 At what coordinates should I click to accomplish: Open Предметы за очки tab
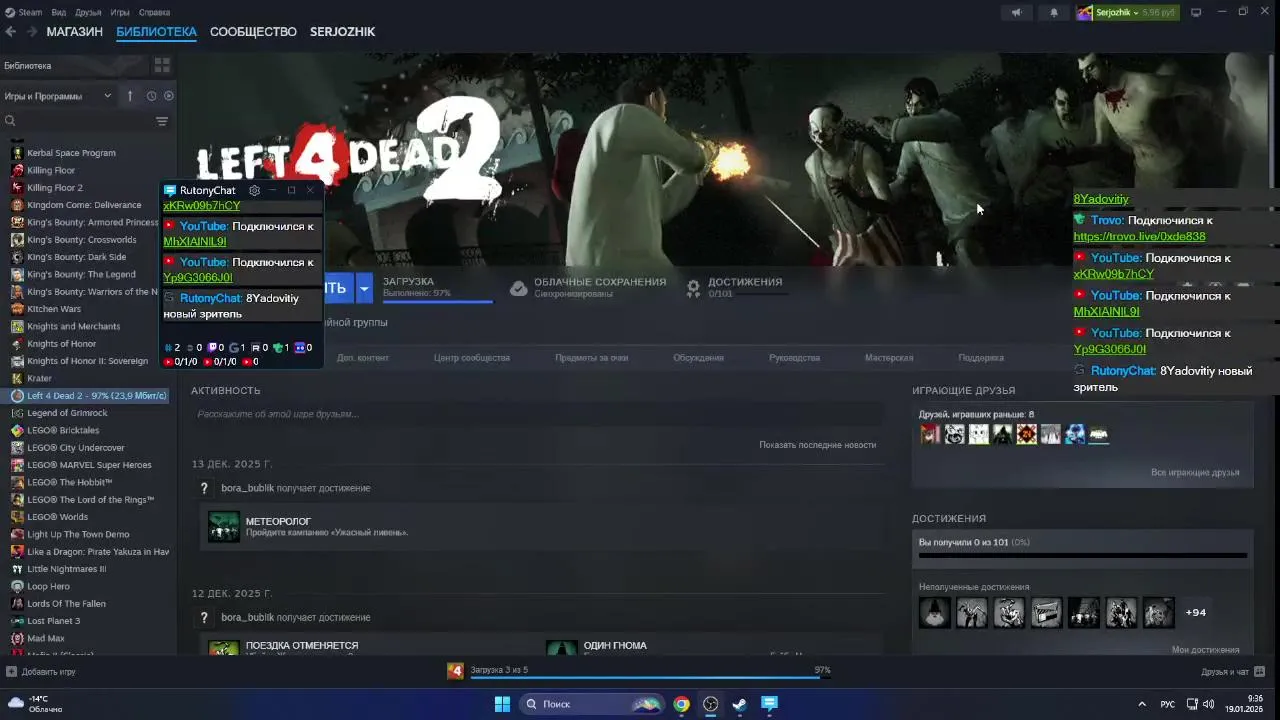click(592, 358)
